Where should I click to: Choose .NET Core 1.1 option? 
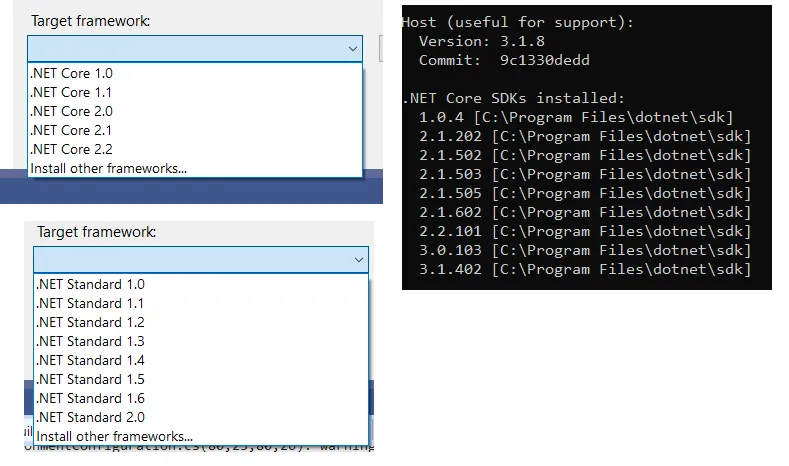click(x=195, y=93)
